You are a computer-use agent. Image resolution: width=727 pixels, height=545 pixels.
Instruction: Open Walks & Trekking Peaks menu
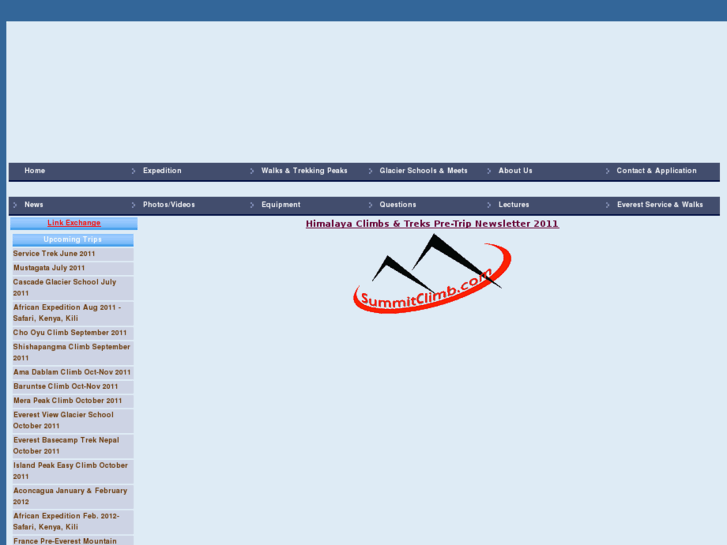(304, 171)
